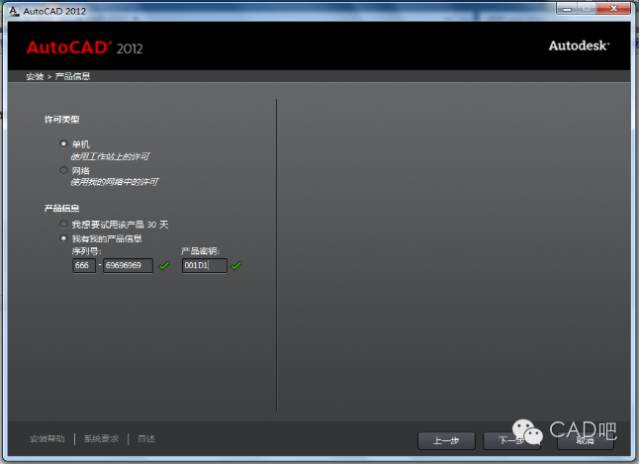Screen dimensions: 640x464
Task: Click the 取消 cancel button
Action: (x=585, y=441)
